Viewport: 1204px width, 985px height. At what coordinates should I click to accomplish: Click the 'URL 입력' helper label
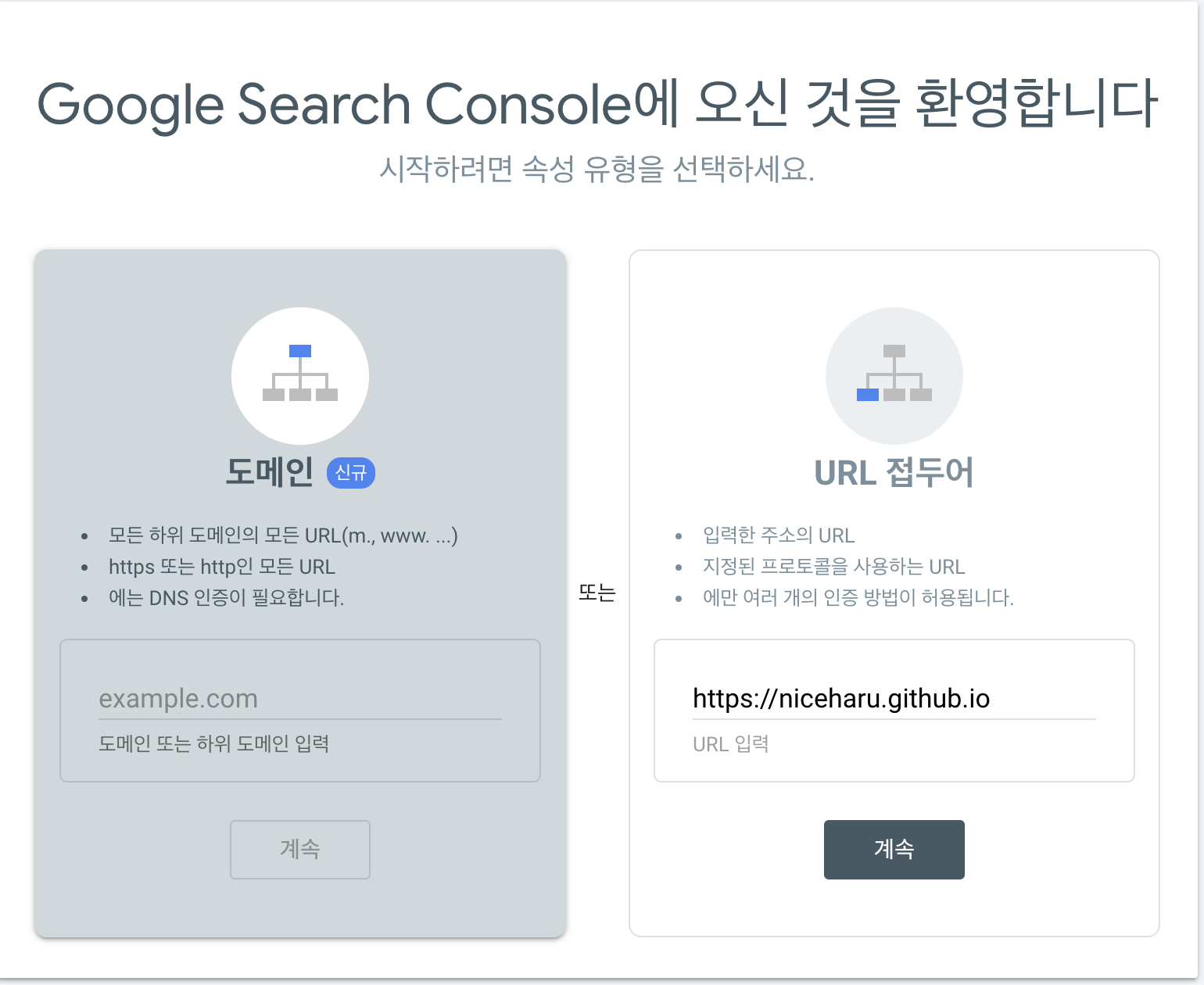point(730,743)
